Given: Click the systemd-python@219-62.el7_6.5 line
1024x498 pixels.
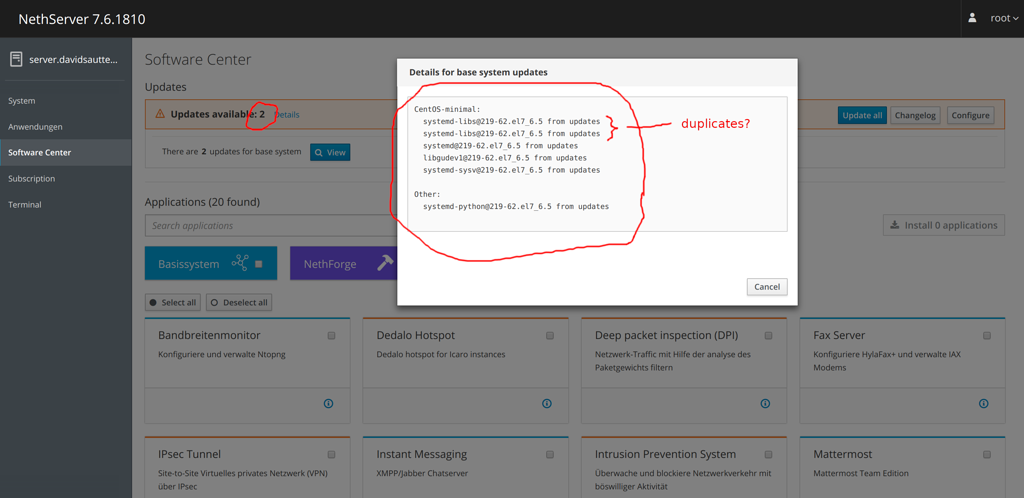Looking at the screenshot, I should (x=516, y=206).
